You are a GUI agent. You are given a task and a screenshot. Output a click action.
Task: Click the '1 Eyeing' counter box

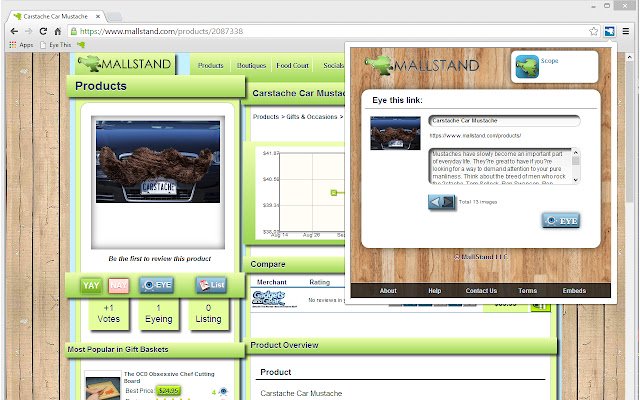pos(158,314)
